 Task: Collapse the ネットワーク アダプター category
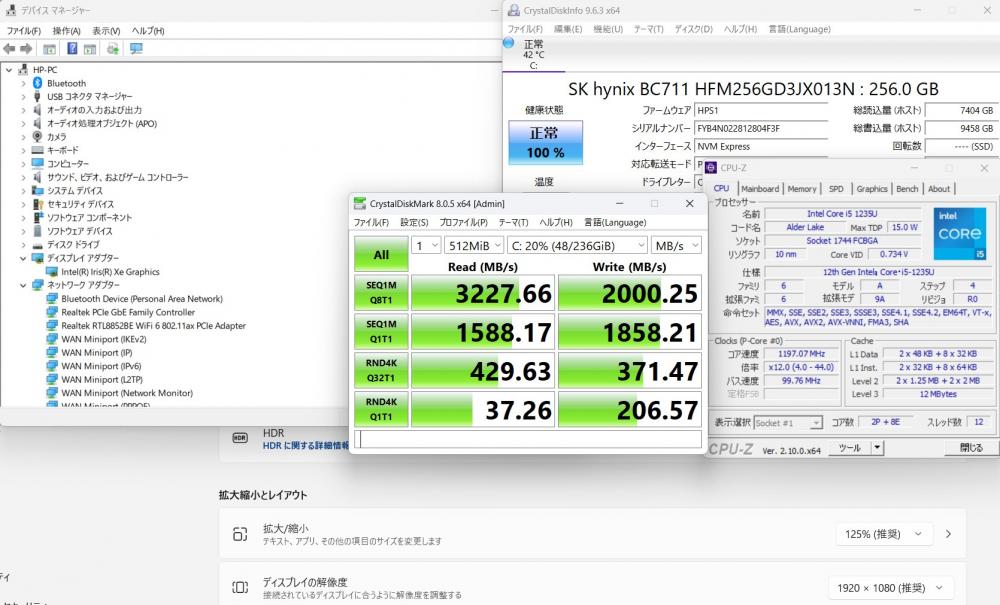click(x=23, y=285)
